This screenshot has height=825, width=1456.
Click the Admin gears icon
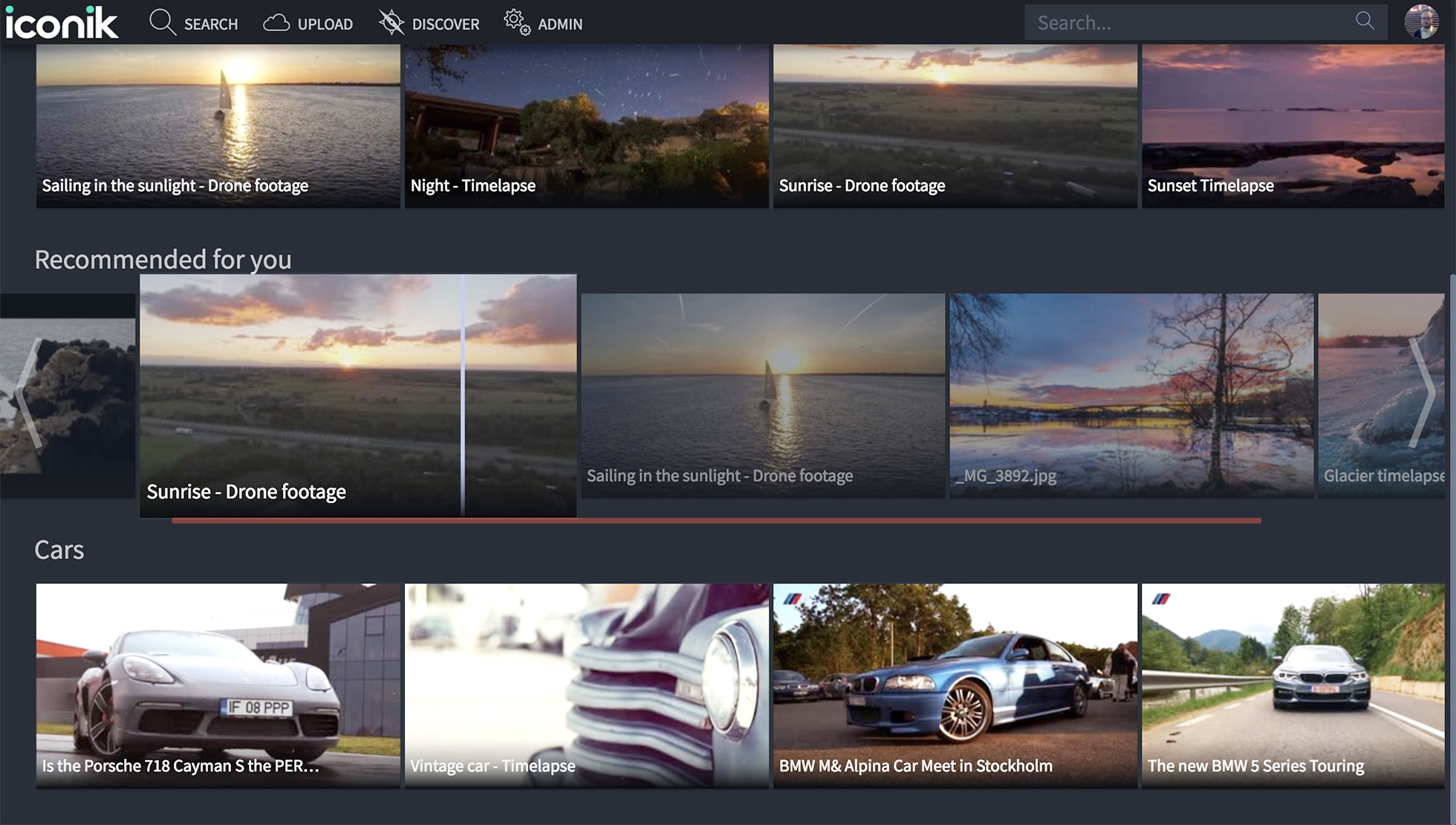coord(517,23)
